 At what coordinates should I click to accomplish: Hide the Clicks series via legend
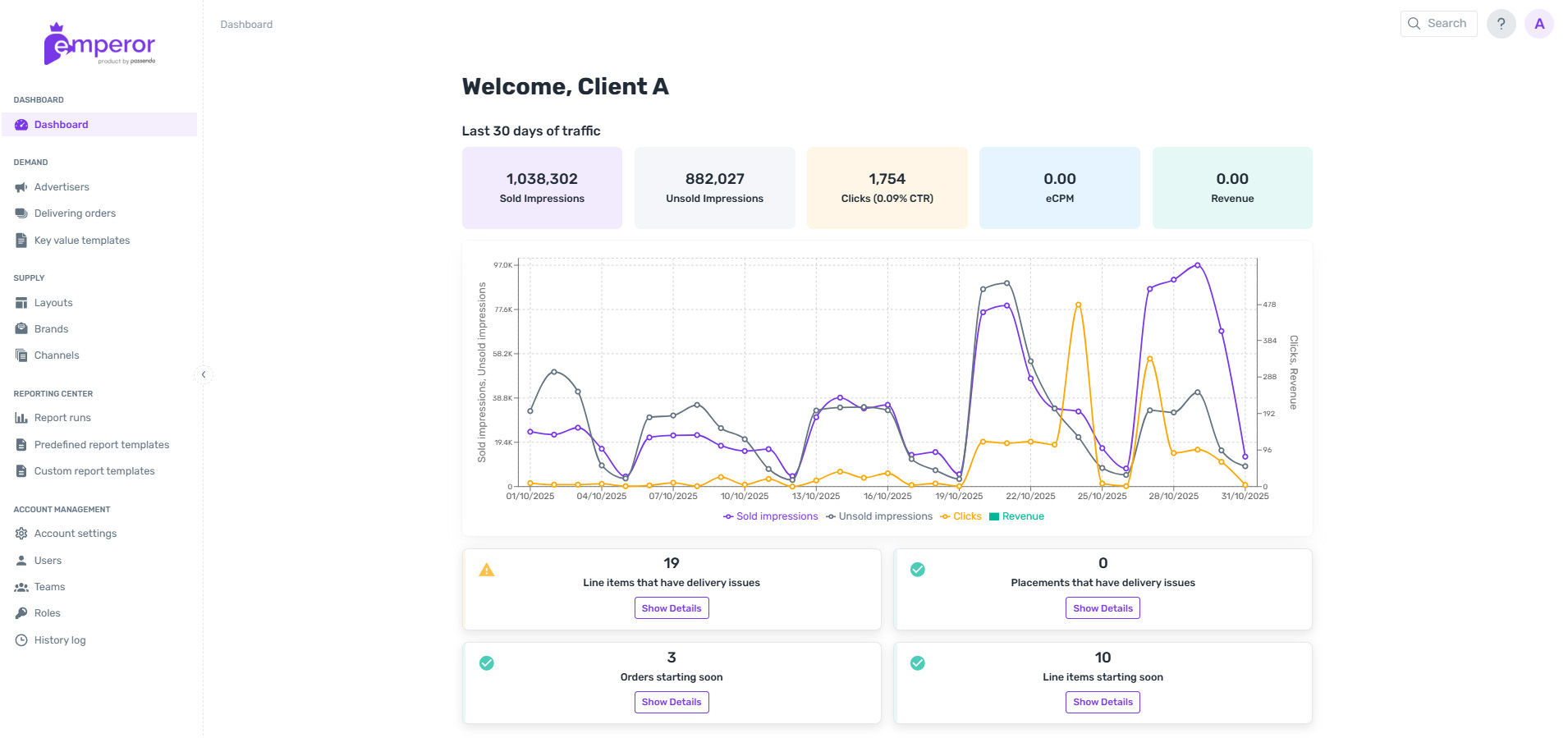click(961, 516)
